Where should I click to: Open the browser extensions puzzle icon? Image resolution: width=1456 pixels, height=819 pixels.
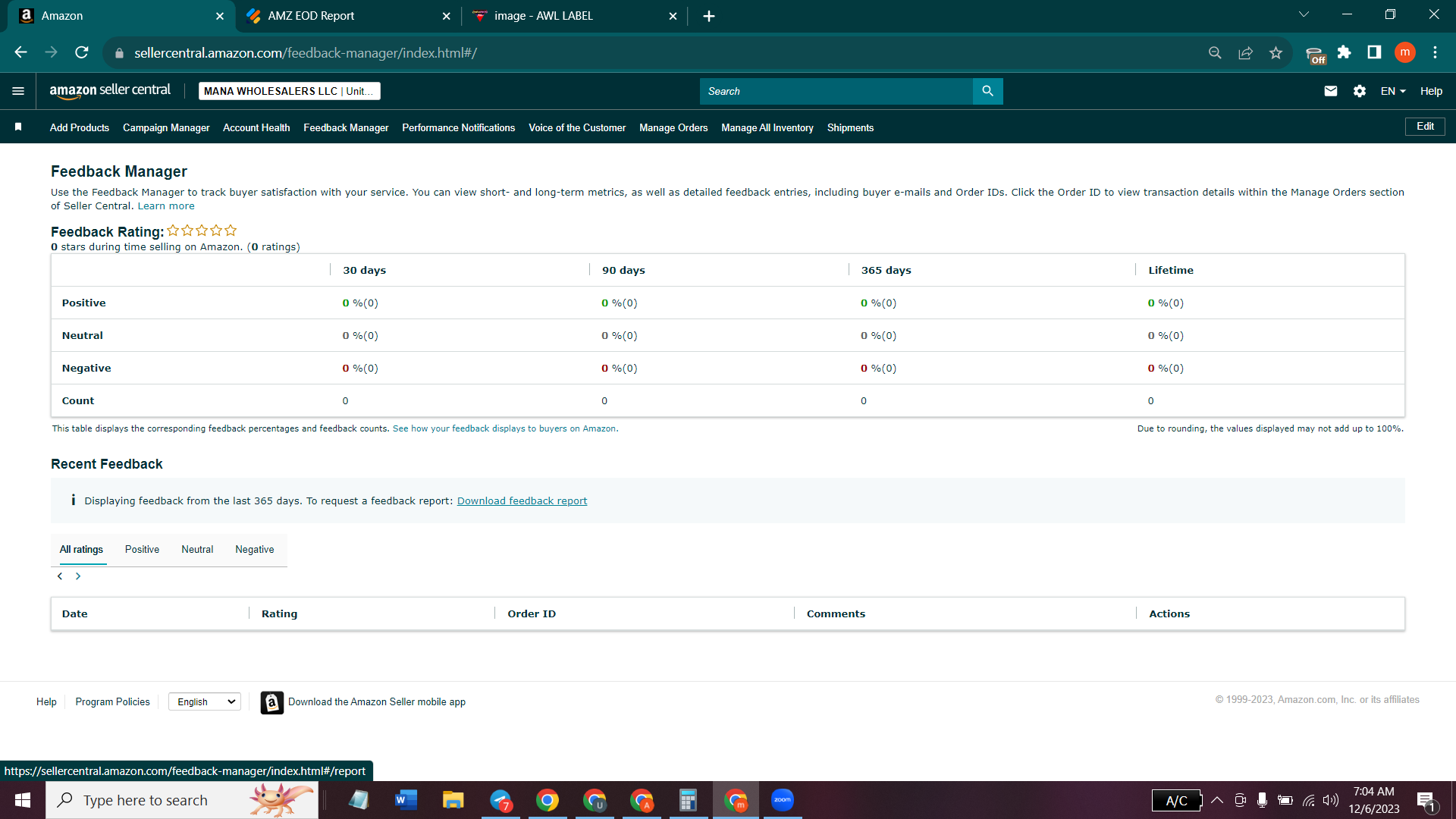point(1344,52)
